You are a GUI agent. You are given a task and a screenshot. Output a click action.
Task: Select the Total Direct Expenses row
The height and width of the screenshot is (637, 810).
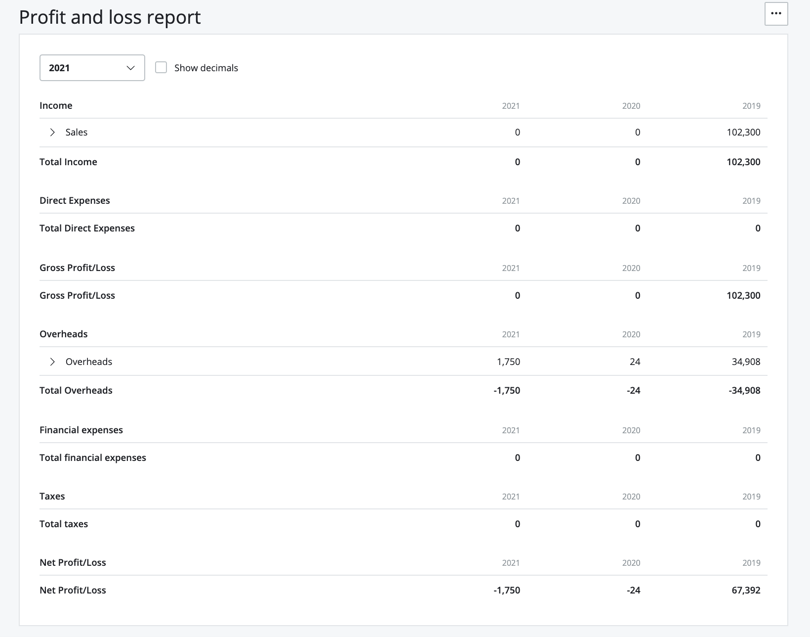click(89, 228)
